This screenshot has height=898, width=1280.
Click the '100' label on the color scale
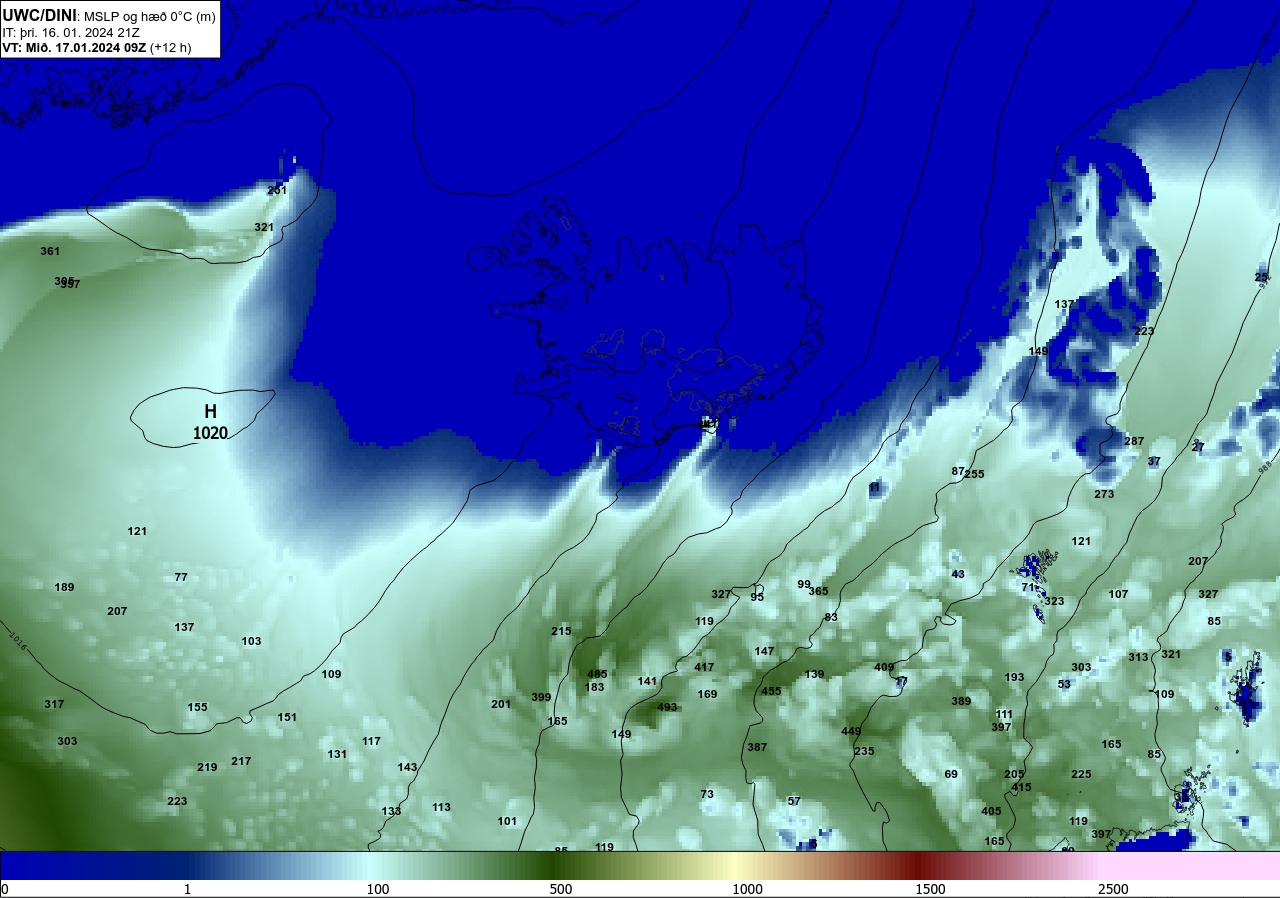377,889
